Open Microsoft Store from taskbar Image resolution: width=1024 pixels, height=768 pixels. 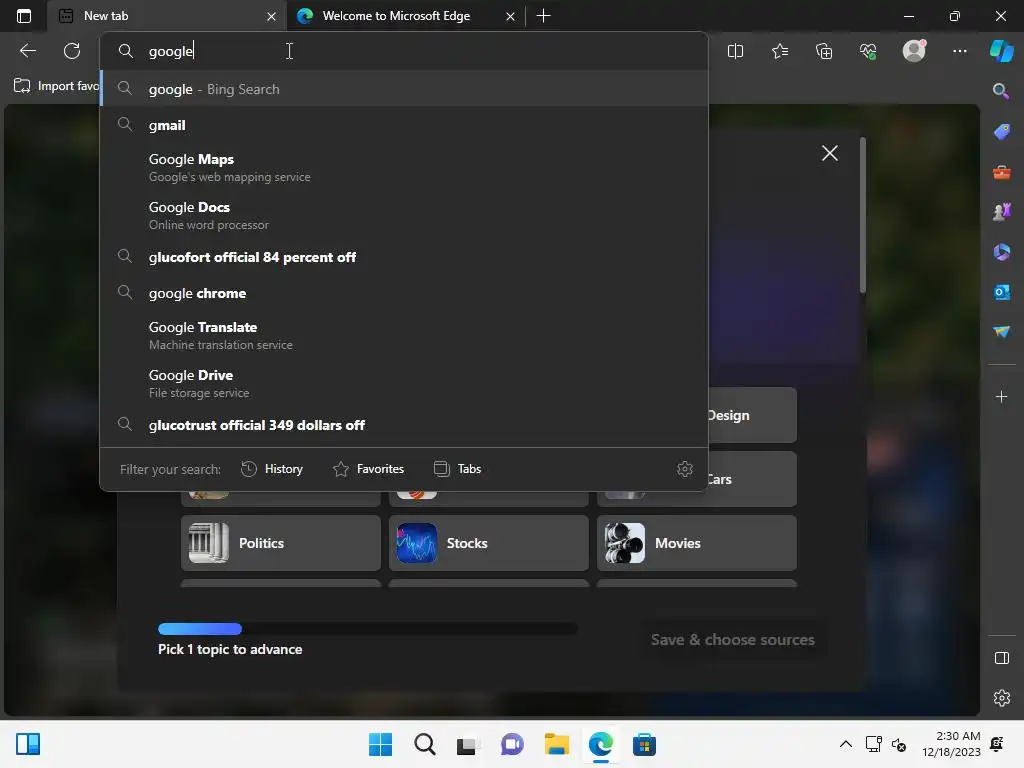point(644,744)
